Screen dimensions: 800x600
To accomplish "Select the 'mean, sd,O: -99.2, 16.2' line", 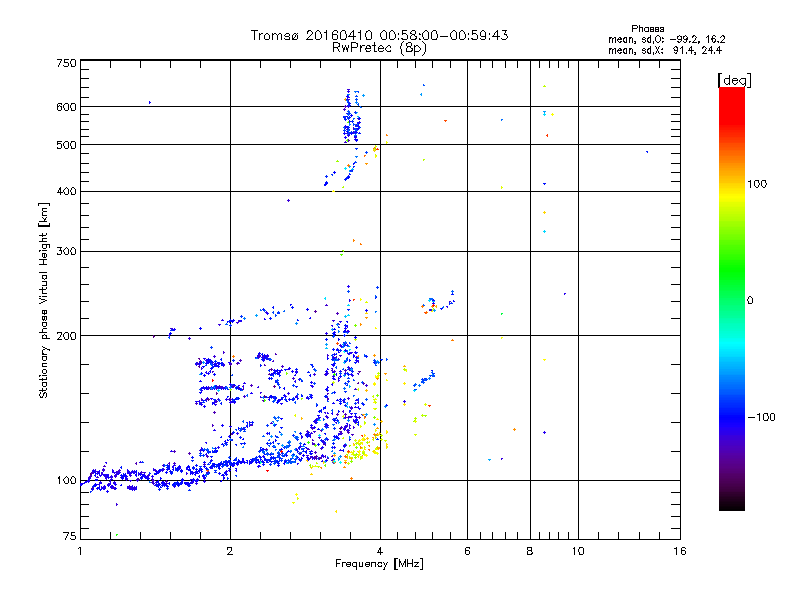I will point(666,40).
